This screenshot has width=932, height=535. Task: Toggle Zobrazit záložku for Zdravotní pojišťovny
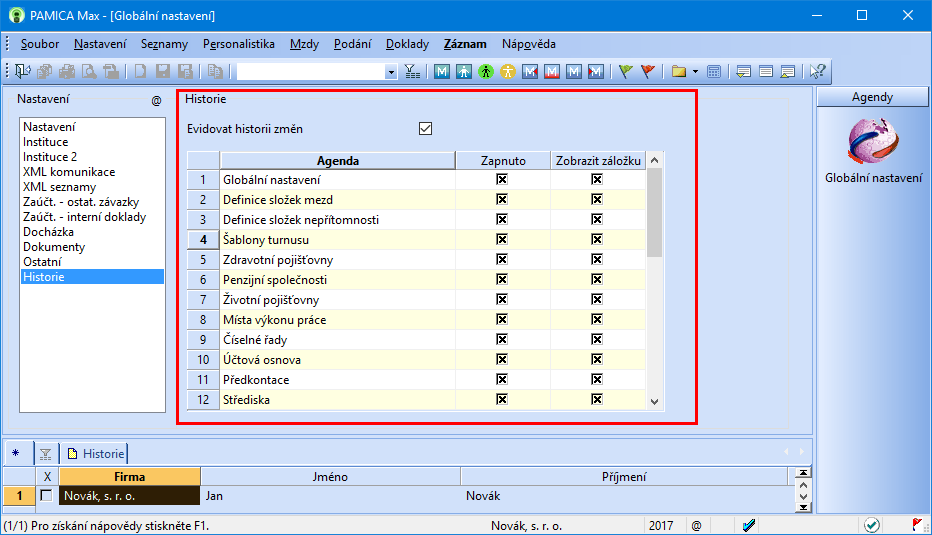coord(597,260)
